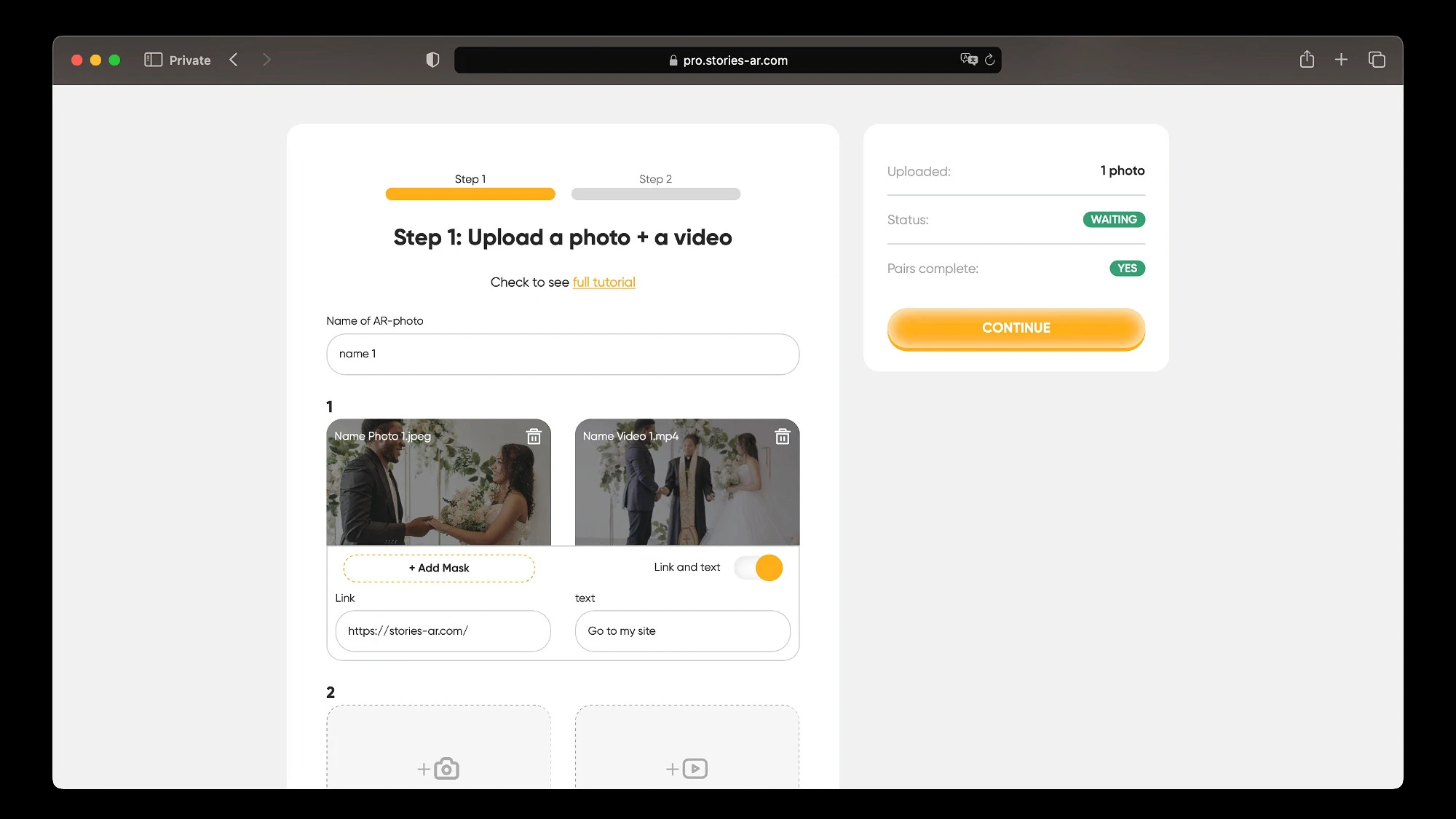This screenshot has height=819, width=1456.
Task: Go back with browser back chevron
Action: (x=234, y=60)
